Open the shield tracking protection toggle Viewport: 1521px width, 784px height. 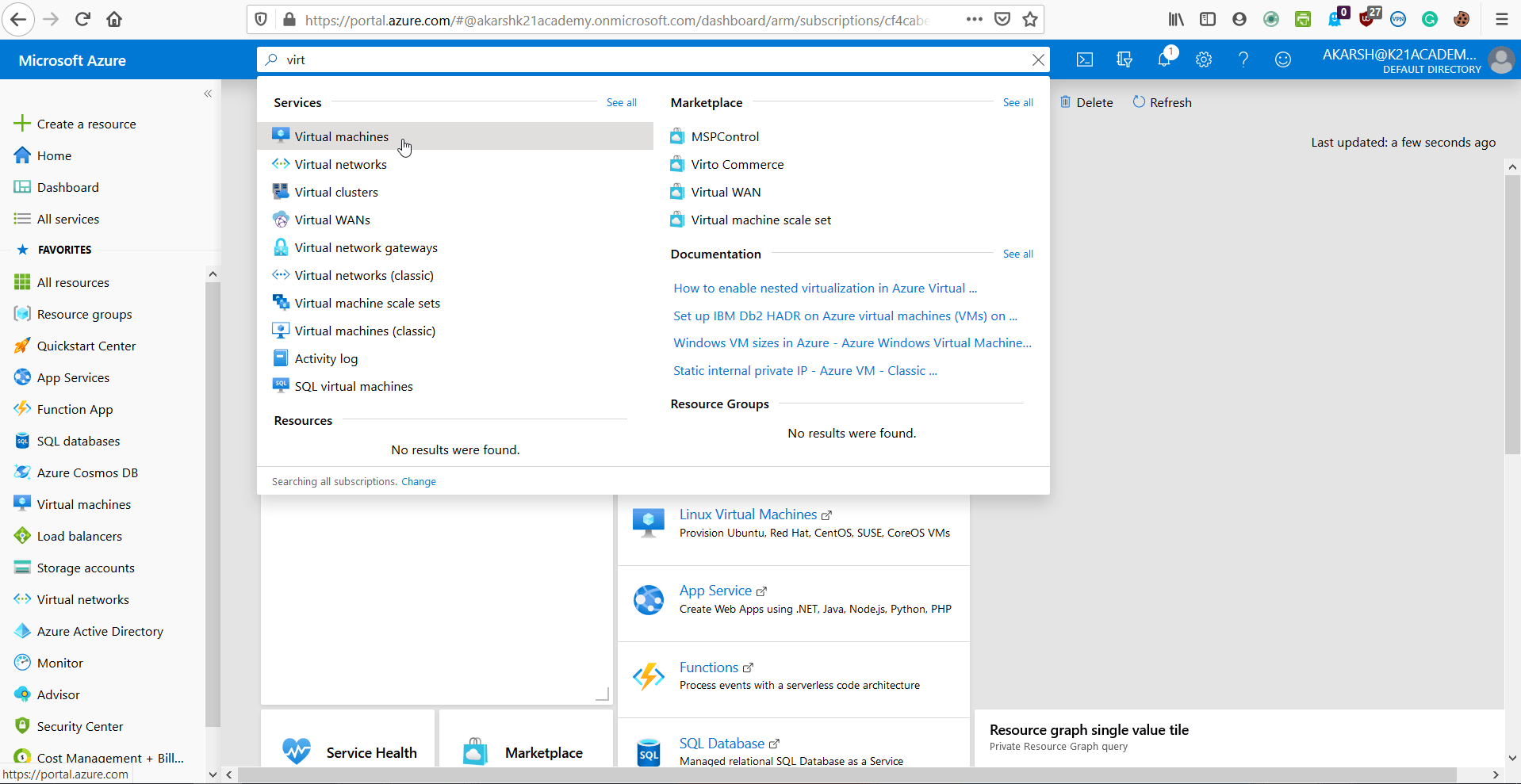point(259,19)
